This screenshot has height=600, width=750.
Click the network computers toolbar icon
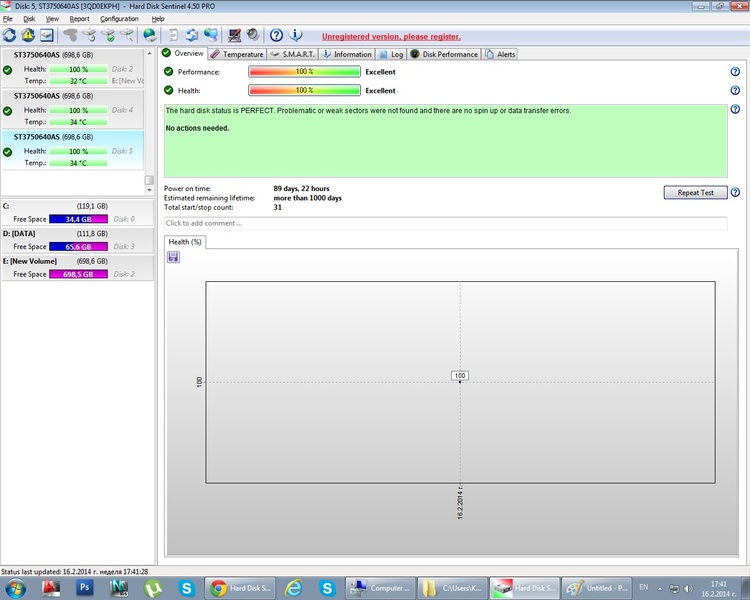point(210,35)
